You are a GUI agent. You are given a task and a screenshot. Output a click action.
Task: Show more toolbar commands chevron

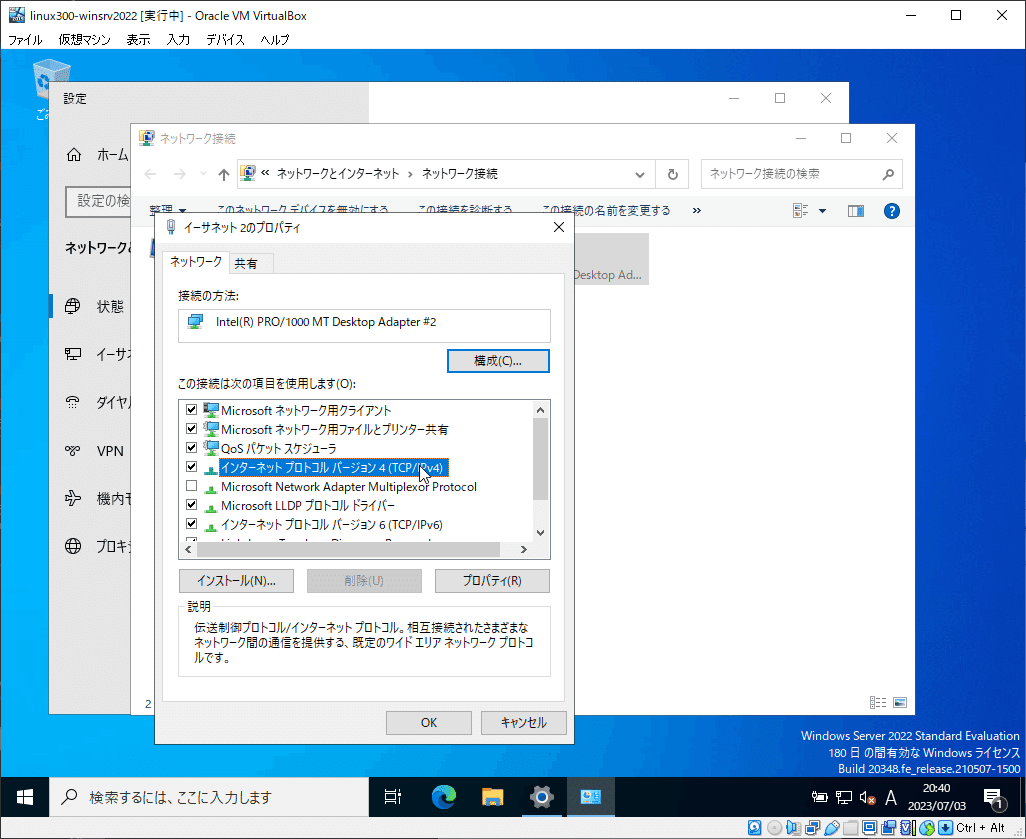[x=696, y=211]
